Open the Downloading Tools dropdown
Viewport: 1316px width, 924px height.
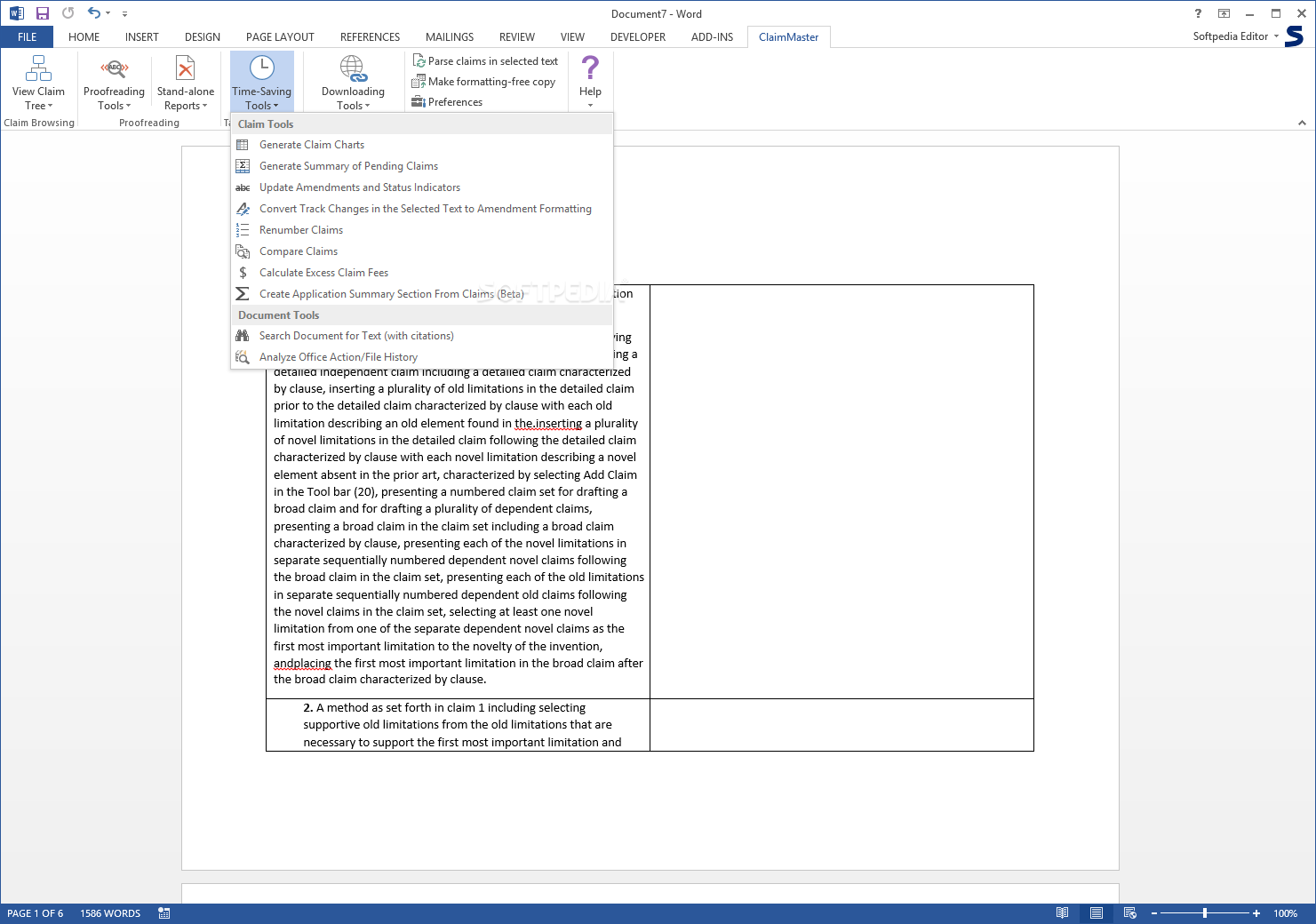[353, 82]
